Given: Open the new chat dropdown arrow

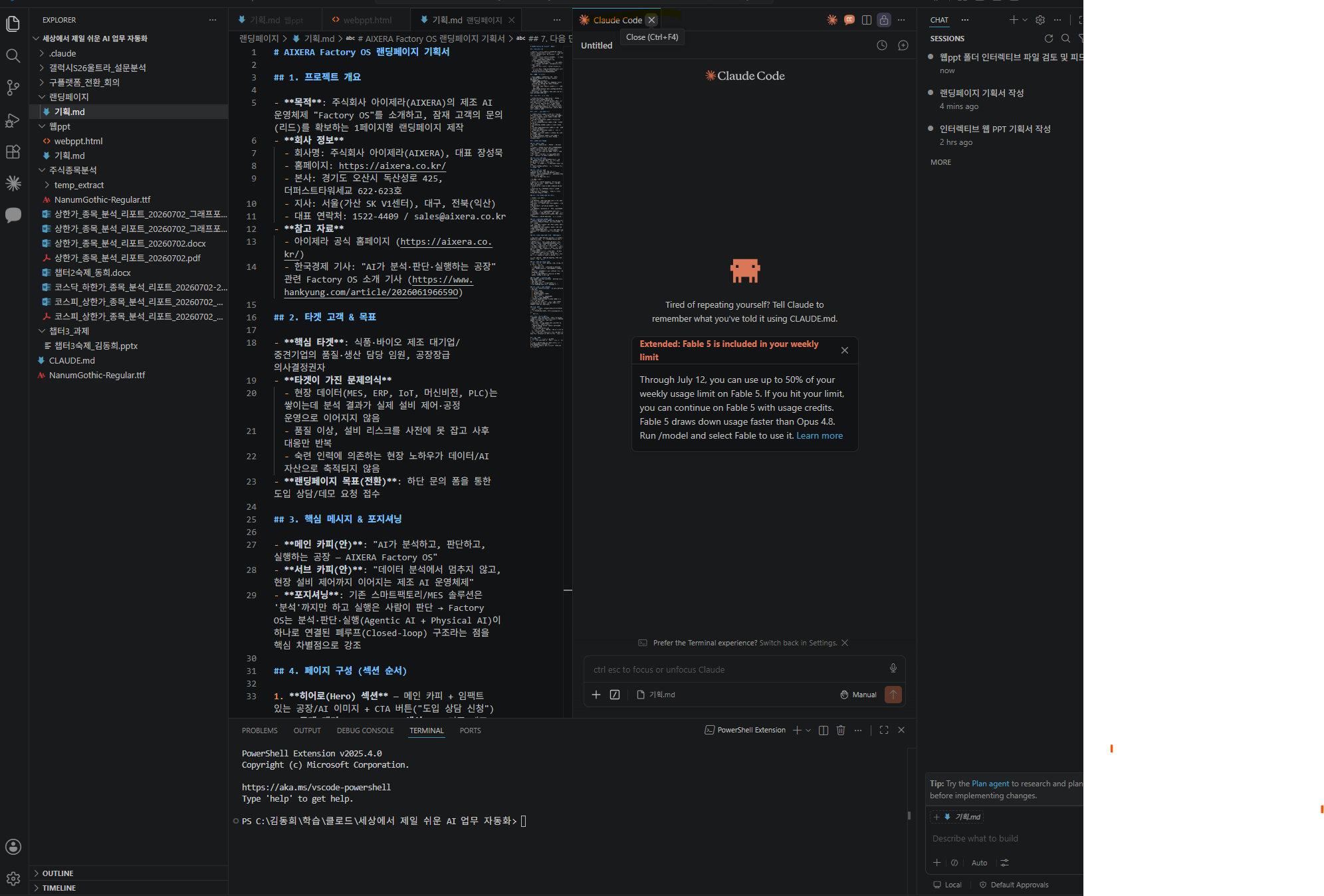Looking at the screenshot, I should (x=1024, y=20).
